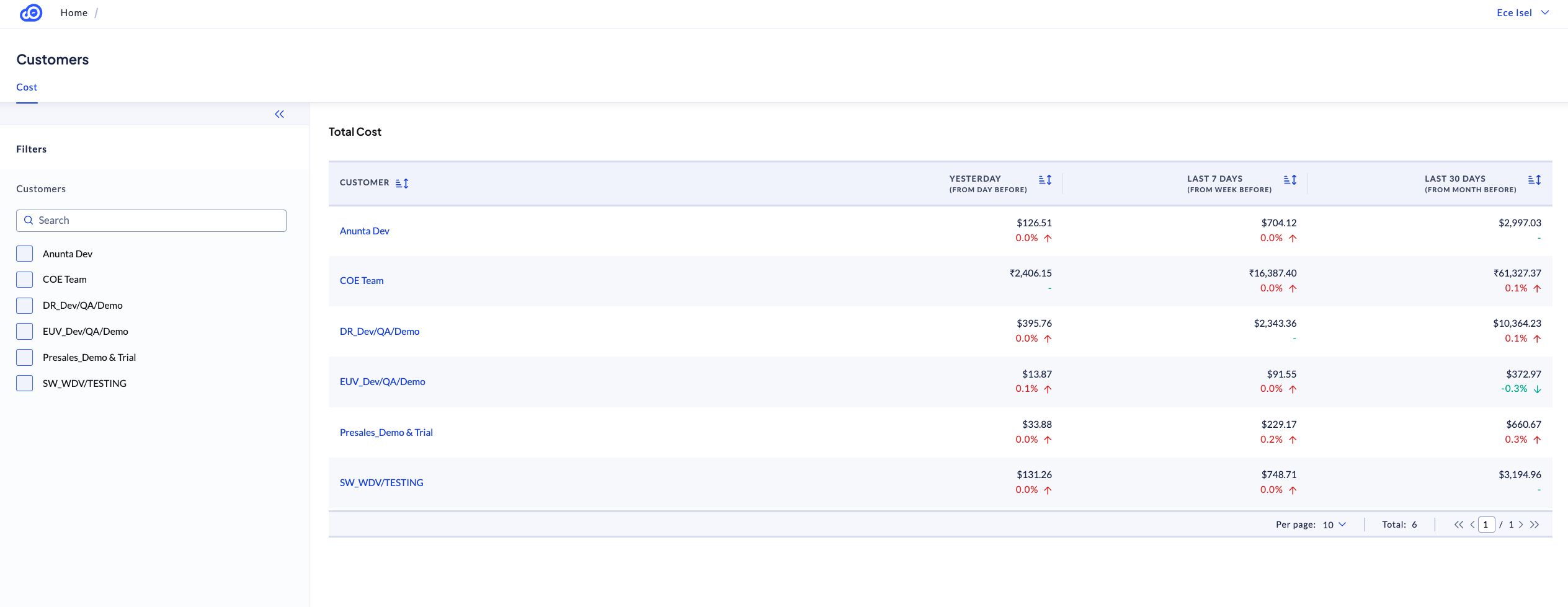The image size is (1568, 607).
Task: Click the cloud logo icon
Action: 31,13
